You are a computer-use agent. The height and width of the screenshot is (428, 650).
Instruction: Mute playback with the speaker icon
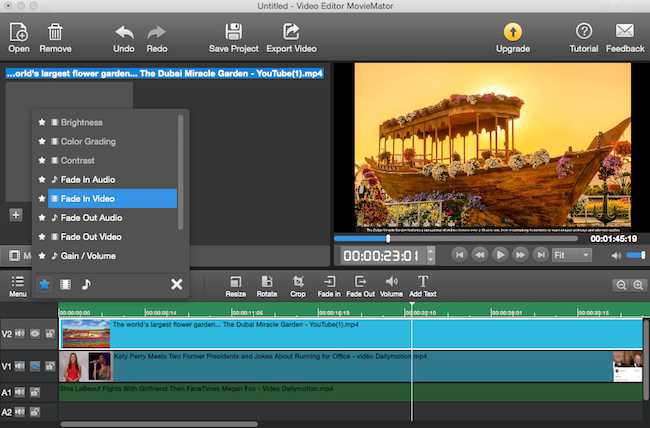click(x=616, y=255)
